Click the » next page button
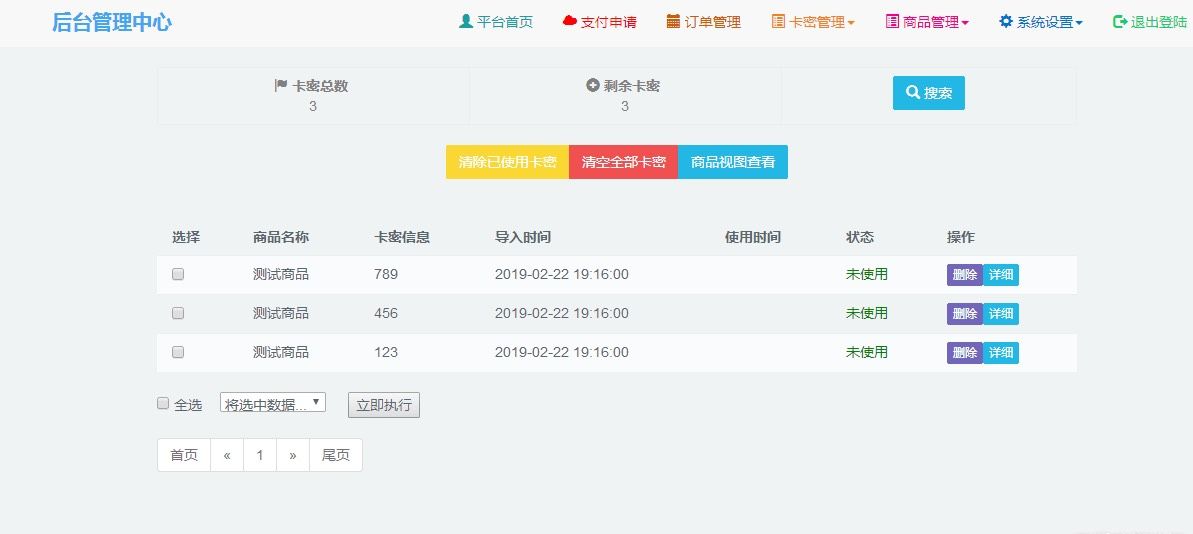The width and height of the screenshot is (1193, 534). pos(293,455)
